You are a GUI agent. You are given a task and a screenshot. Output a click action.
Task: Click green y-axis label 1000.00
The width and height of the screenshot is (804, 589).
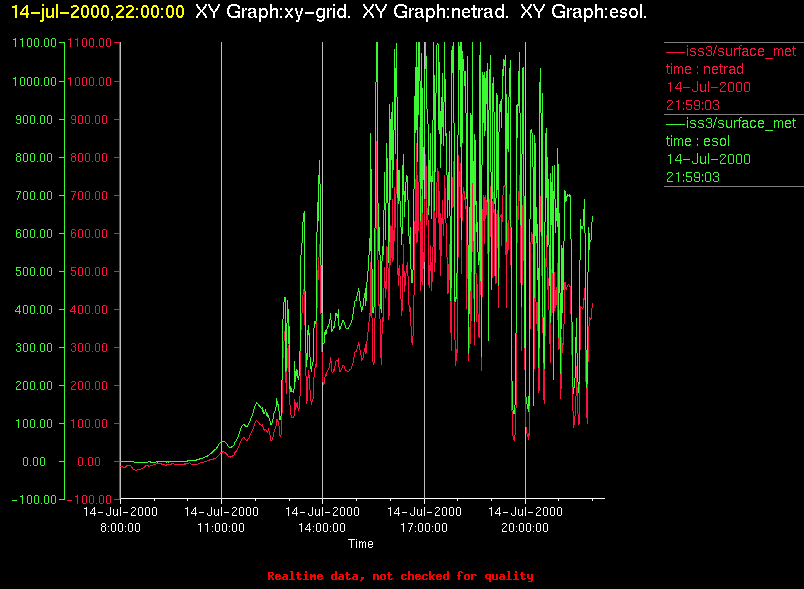click(34, 82)
